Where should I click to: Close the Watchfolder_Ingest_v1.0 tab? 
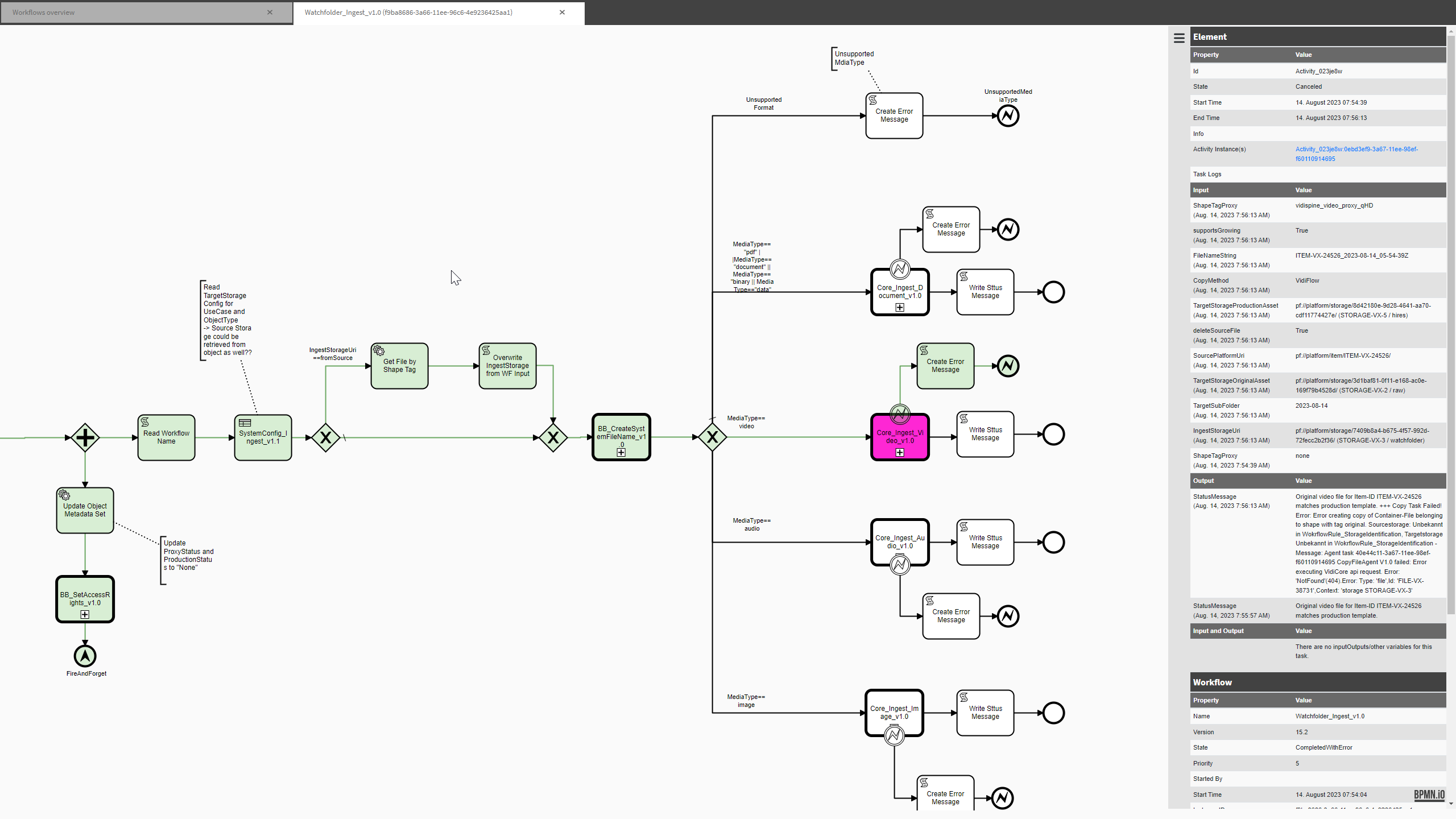562,13
